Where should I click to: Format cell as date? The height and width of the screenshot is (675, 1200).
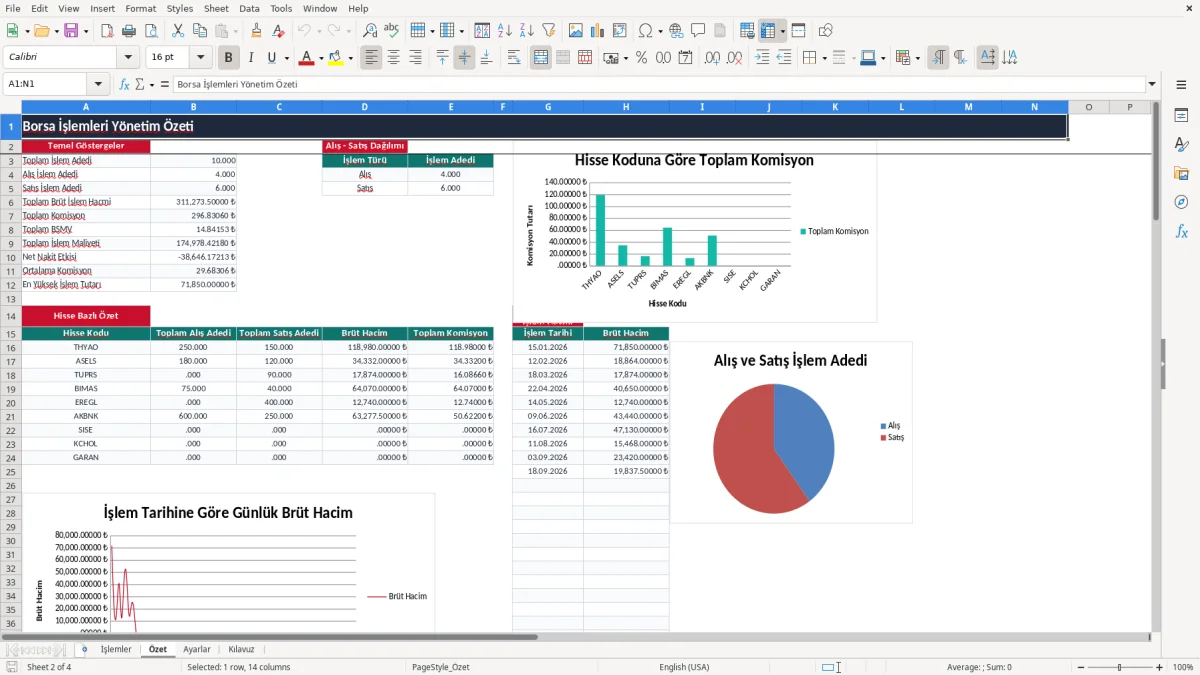pos(685,58)
